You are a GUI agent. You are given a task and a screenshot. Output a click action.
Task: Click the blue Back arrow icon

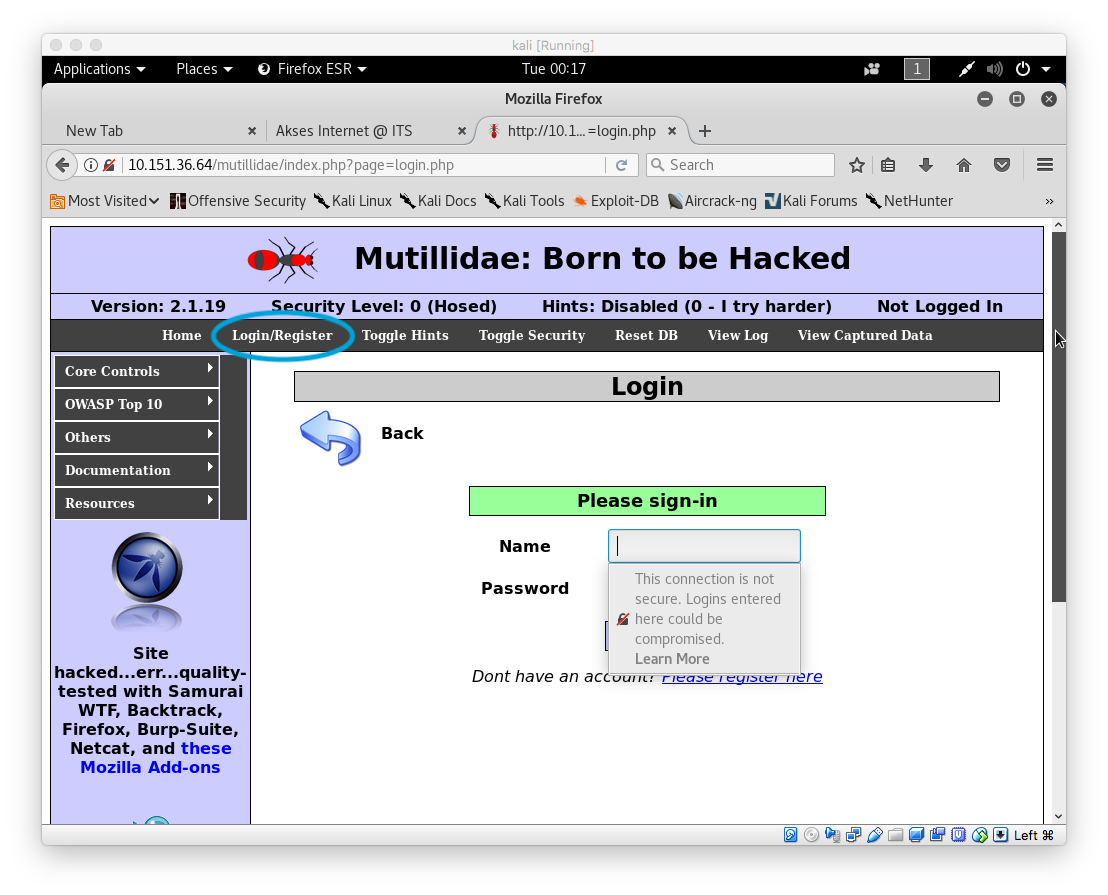click(x=330, y=437)
